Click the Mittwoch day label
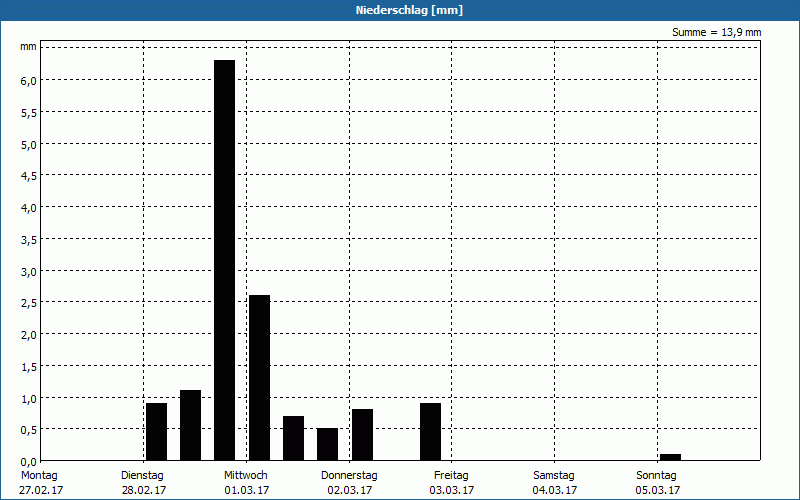The image size is (800, 500). coord(245,476)
